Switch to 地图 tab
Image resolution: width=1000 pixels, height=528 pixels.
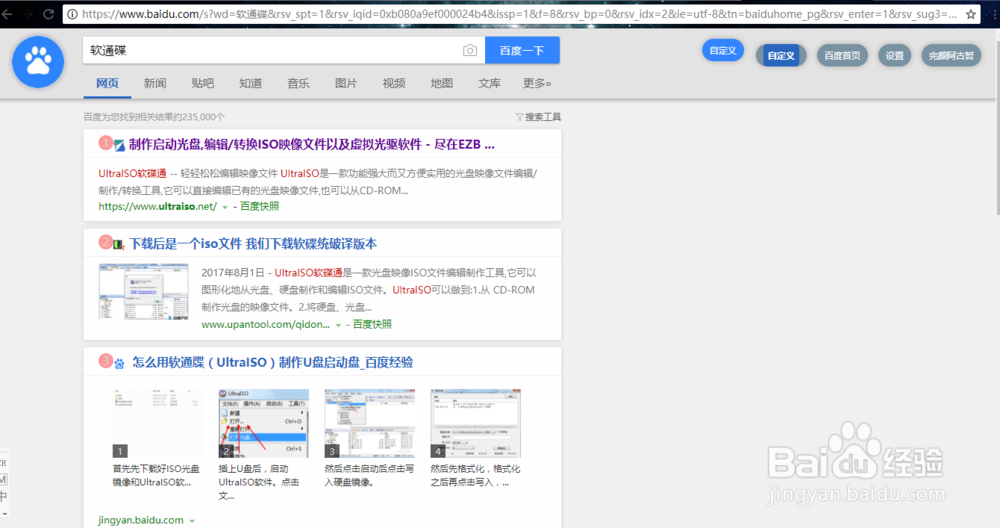tap(442, 84)
